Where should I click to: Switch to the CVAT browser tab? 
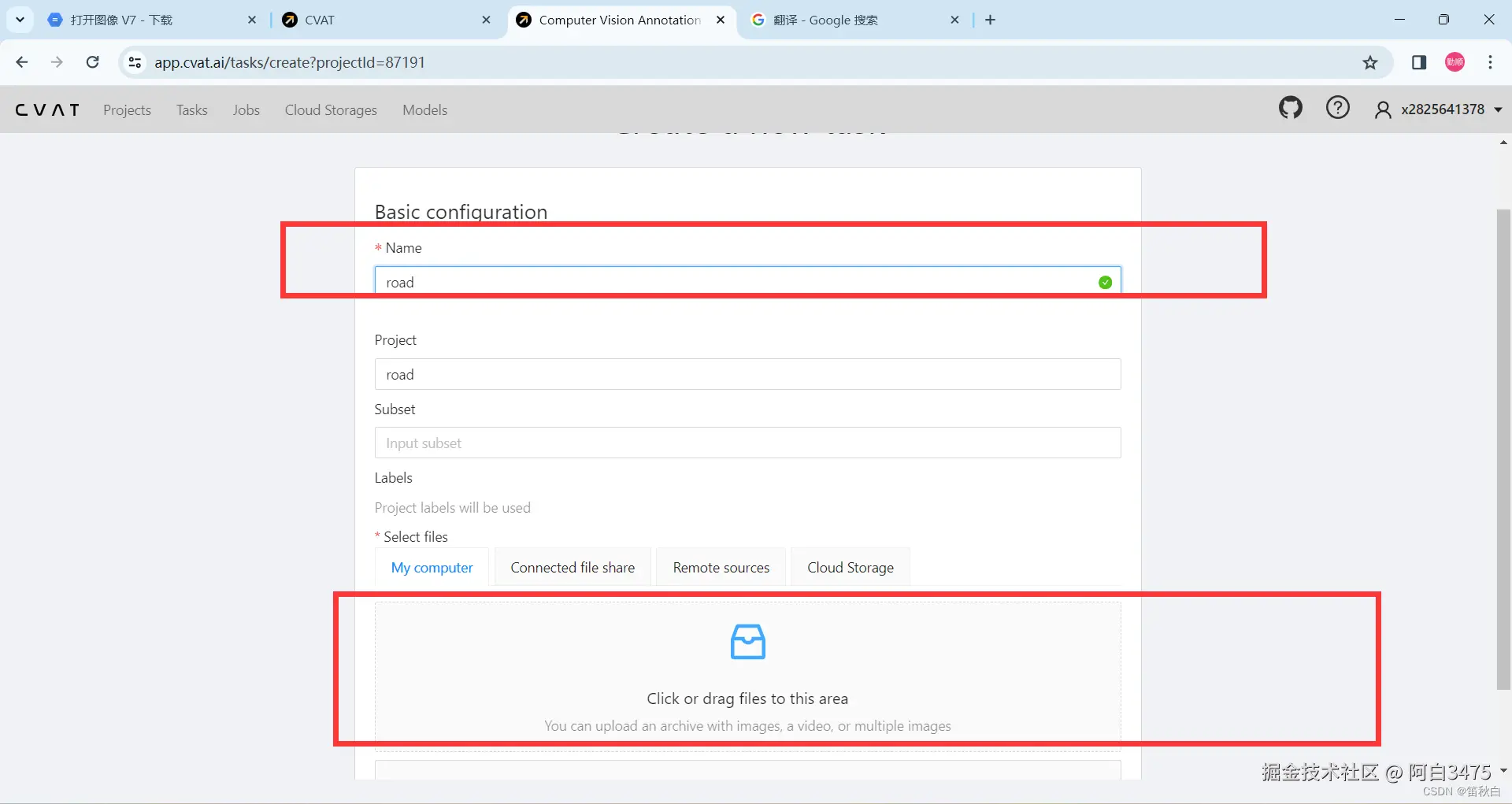pyautogui.click(x=387, y=20)
